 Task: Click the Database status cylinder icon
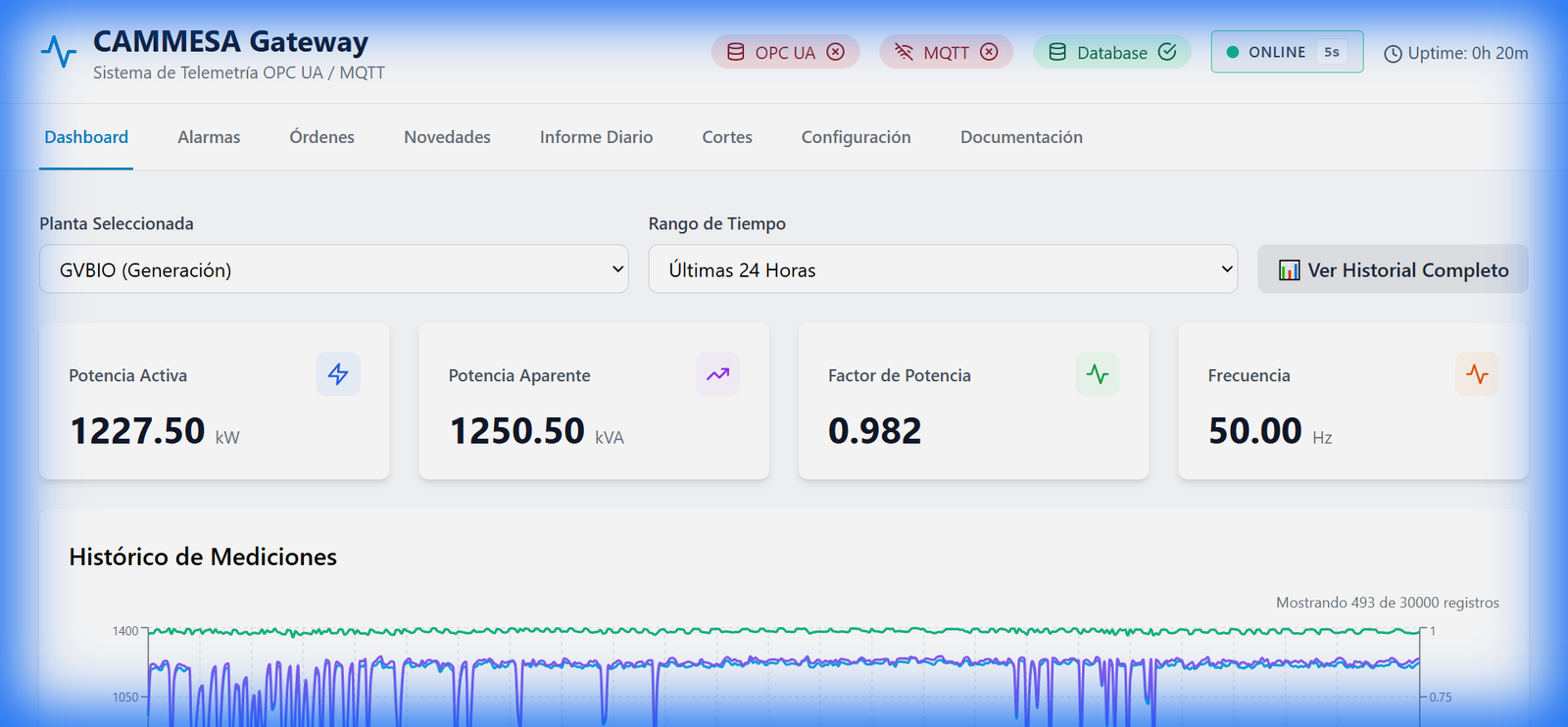click(1057, 52)
